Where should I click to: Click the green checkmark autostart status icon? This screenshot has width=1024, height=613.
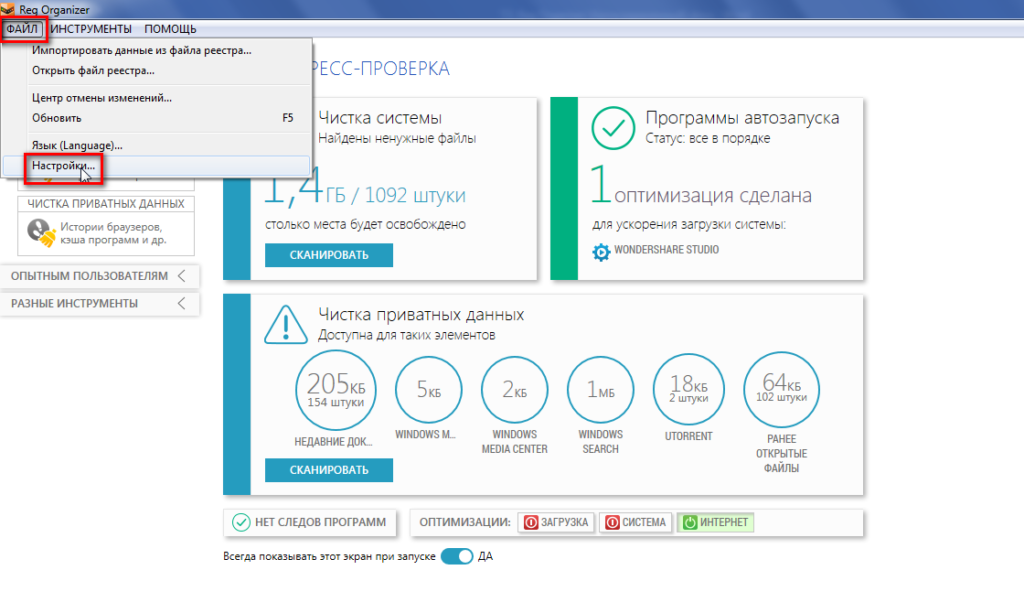(x=614, y=127)
